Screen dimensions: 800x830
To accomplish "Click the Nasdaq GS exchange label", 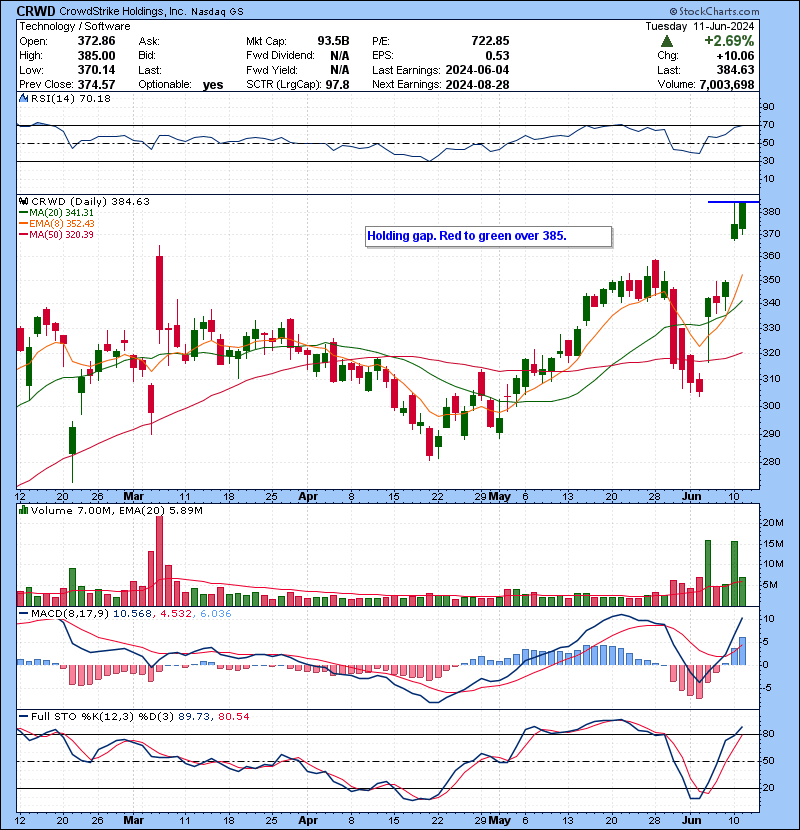I will click(x=217, y=12).
